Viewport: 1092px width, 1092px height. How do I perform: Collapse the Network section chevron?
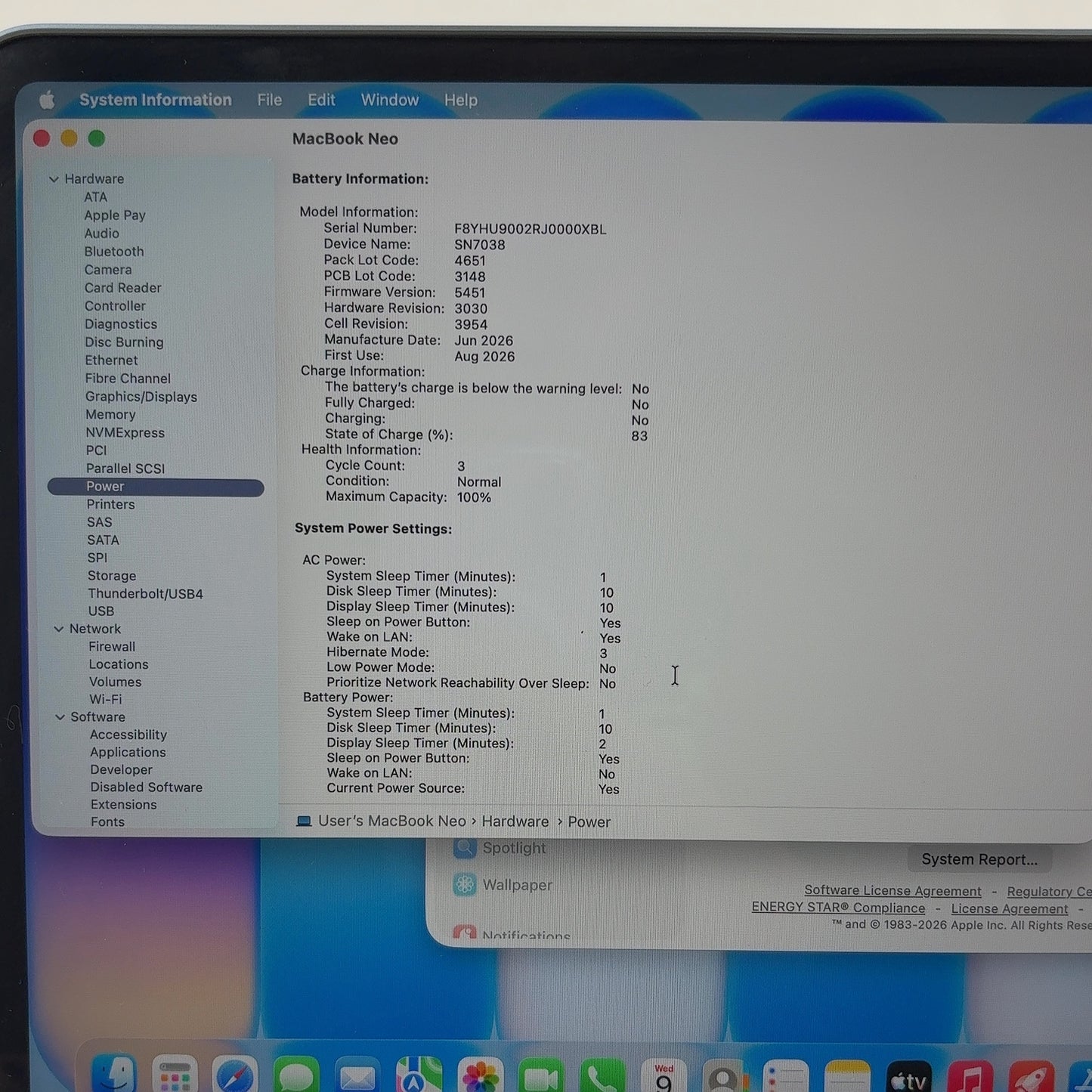point(58,629)
